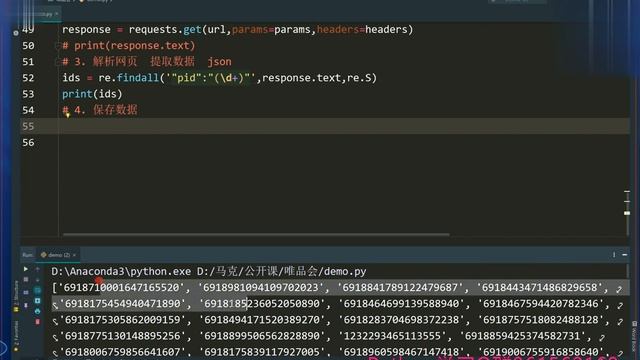The height and width of the screenshot is (360, 640).
Task: Click line number 55 in the gutter
Action: pos(28,126)
